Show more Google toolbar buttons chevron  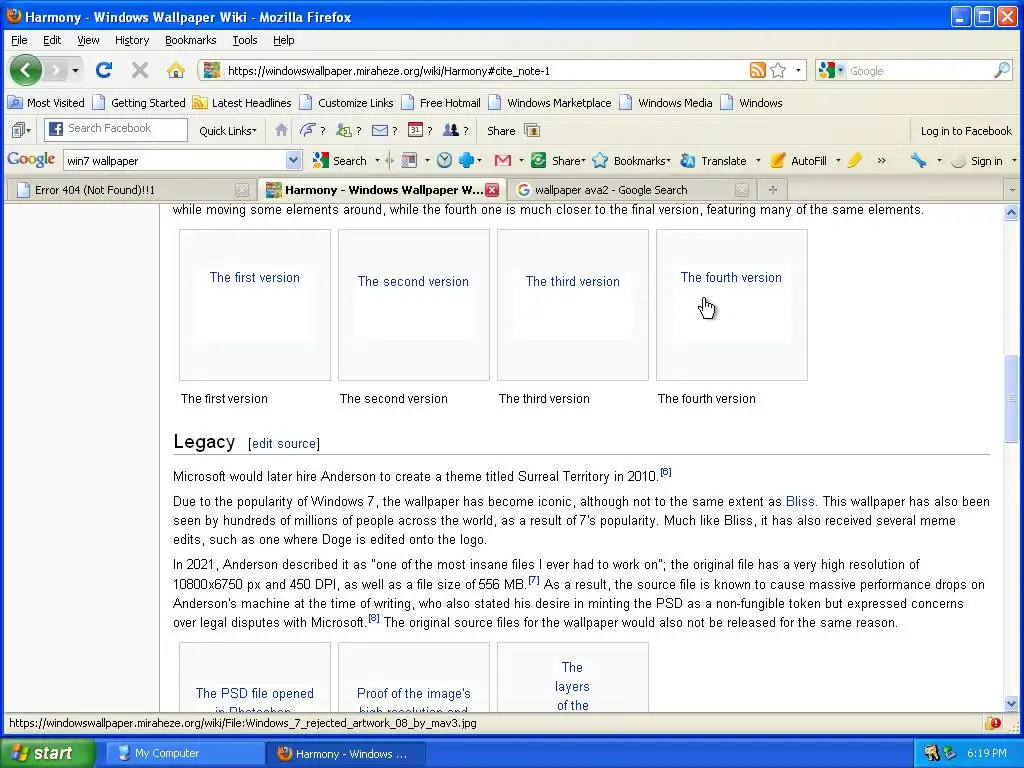click(881, 161)
